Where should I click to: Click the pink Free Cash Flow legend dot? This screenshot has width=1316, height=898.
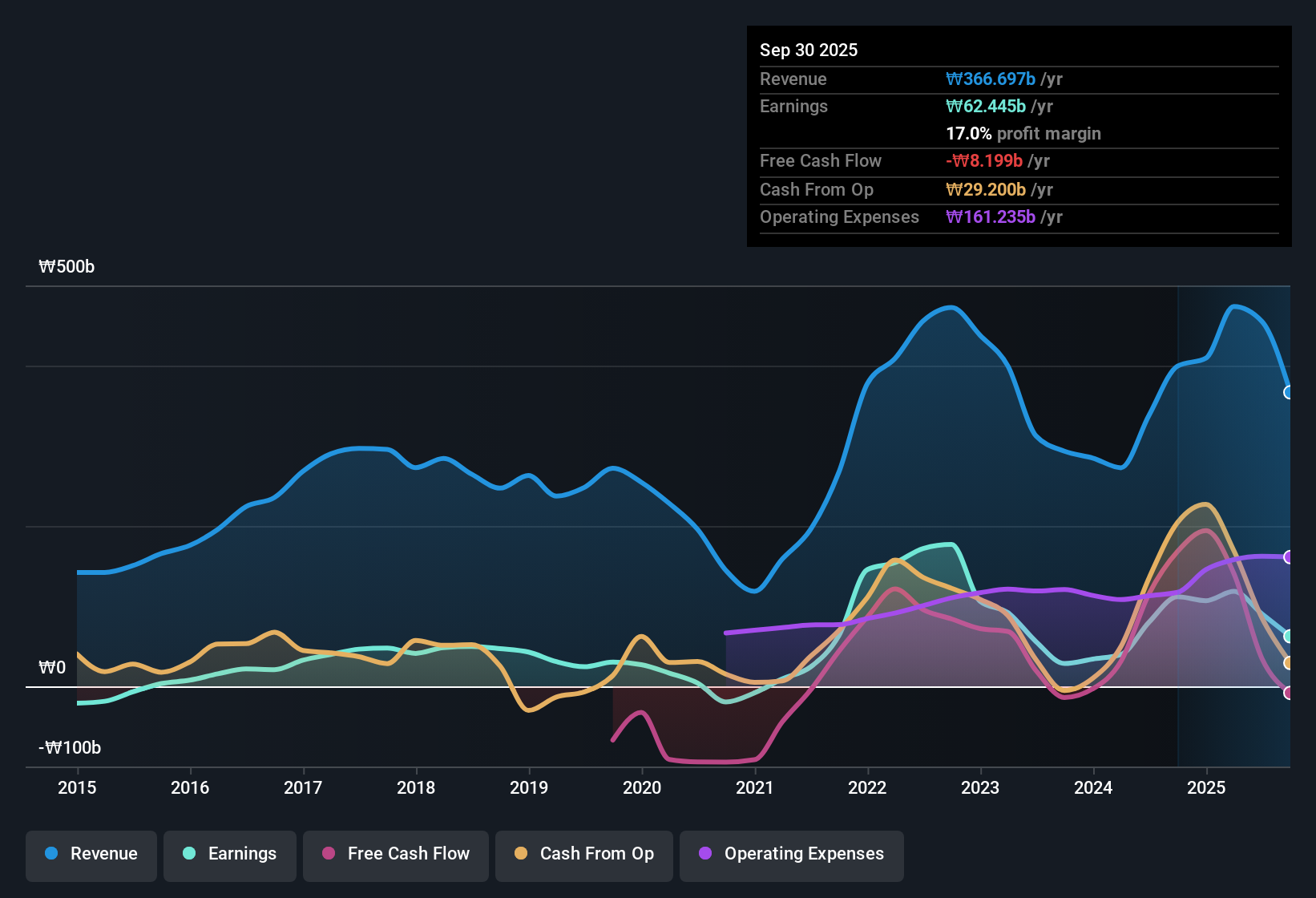[x=328, y=854]
